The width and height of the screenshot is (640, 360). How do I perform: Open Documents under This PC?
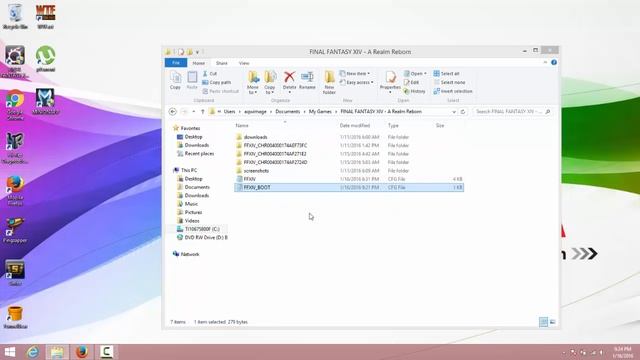click(x=197, y=187)
